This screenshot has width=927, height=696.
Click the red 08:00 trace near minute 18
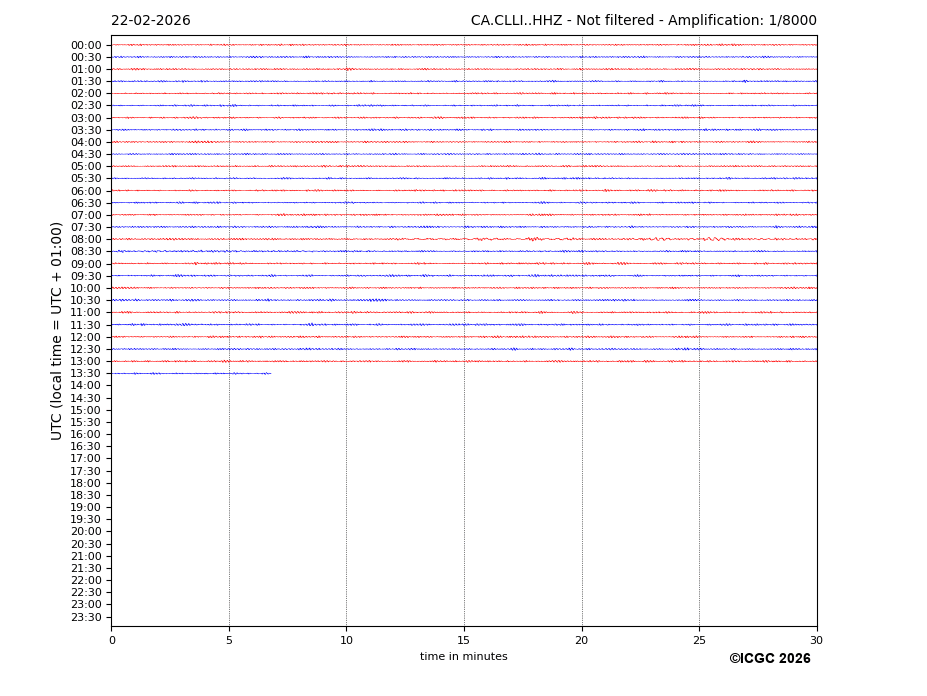pos(534,239)
